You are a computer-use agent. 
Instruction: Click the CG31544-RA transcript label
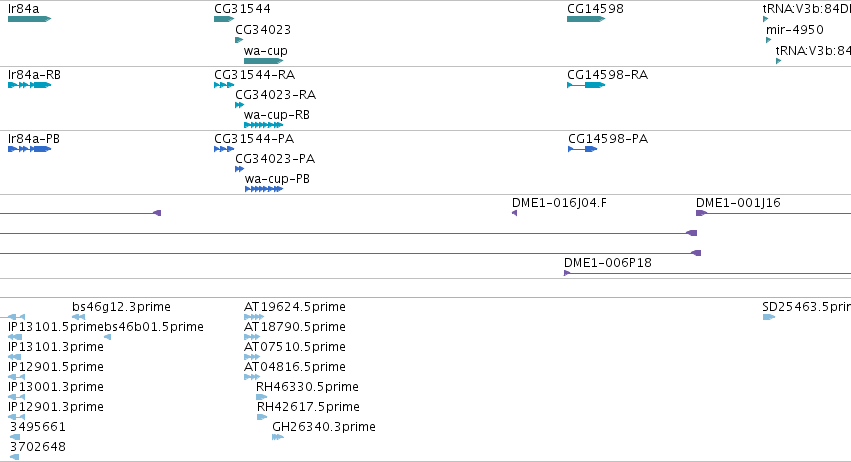click(x=255, y=74)
